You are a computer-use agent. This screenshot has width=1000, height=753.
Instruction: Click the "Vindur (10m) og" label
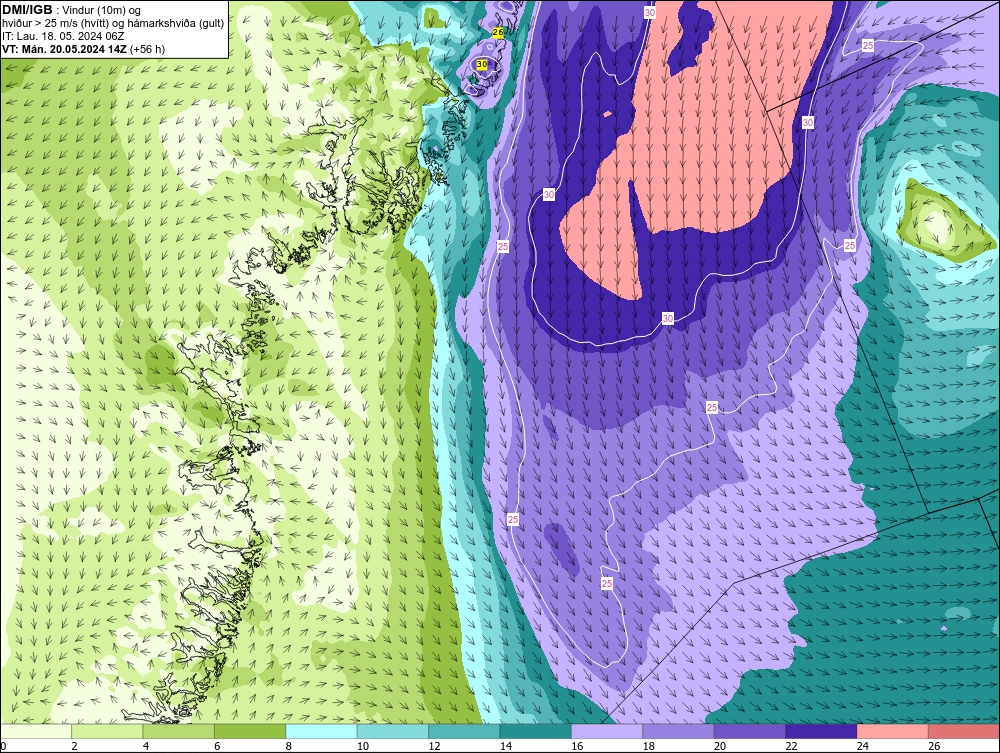tap(102, 11)
